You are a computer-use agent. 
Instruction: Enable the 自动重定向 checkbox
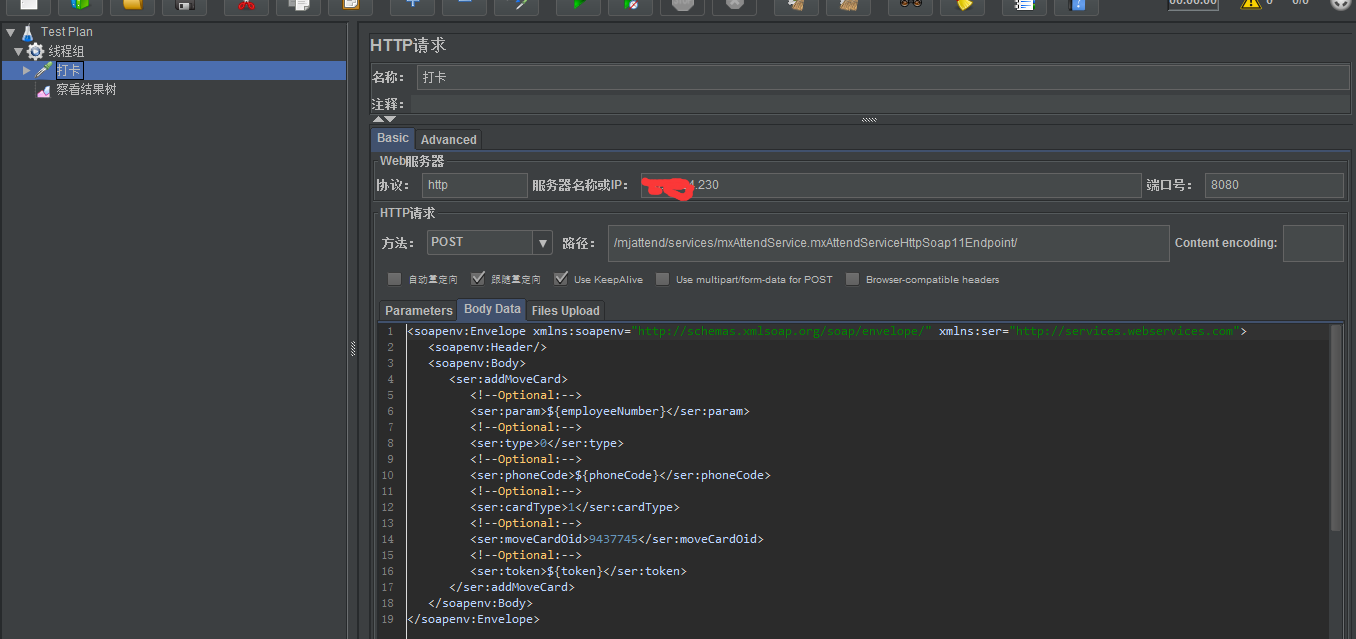[x=394, y=279]
